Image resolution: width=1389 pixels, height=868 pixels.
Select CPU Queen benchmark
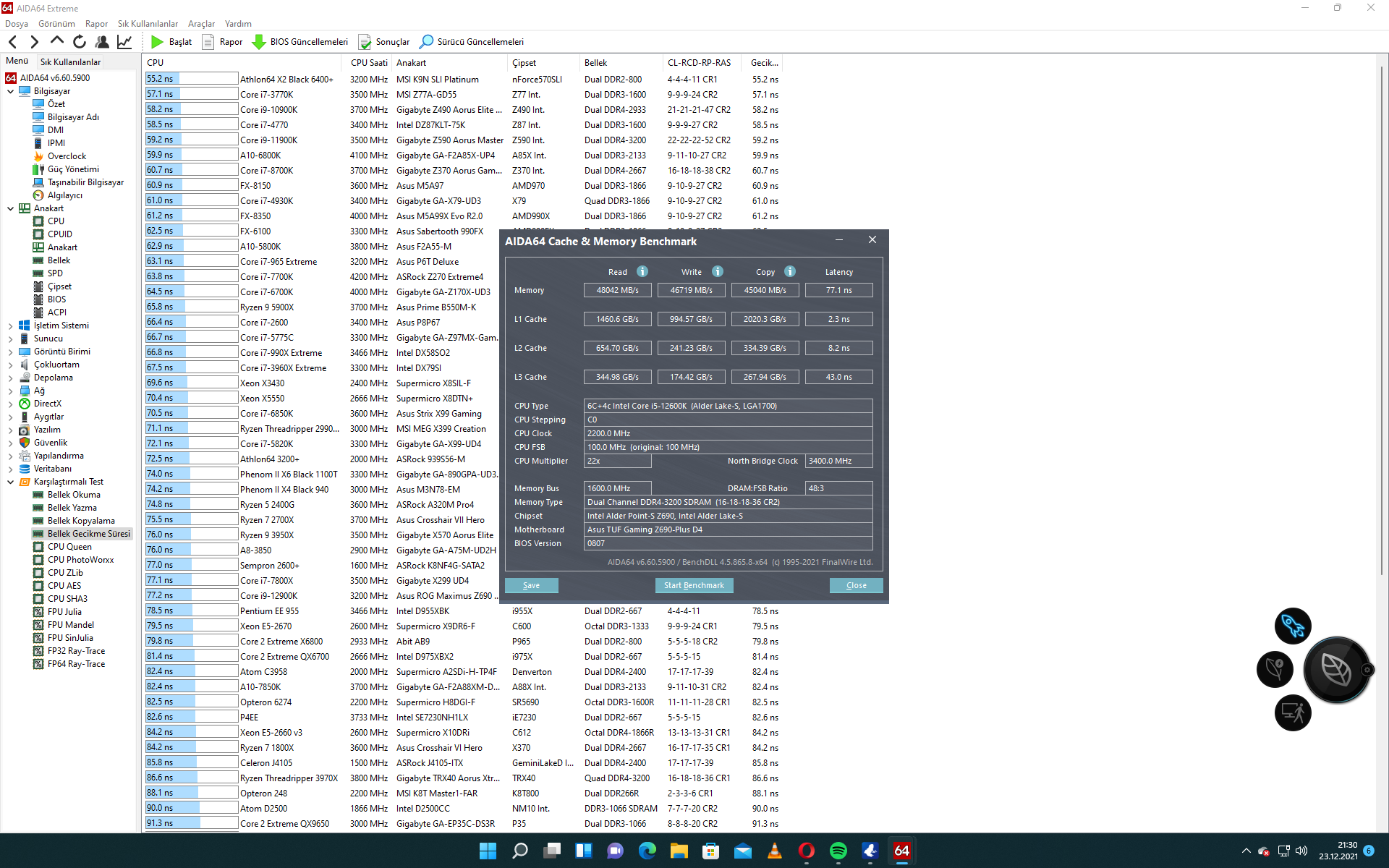(69, 547)
